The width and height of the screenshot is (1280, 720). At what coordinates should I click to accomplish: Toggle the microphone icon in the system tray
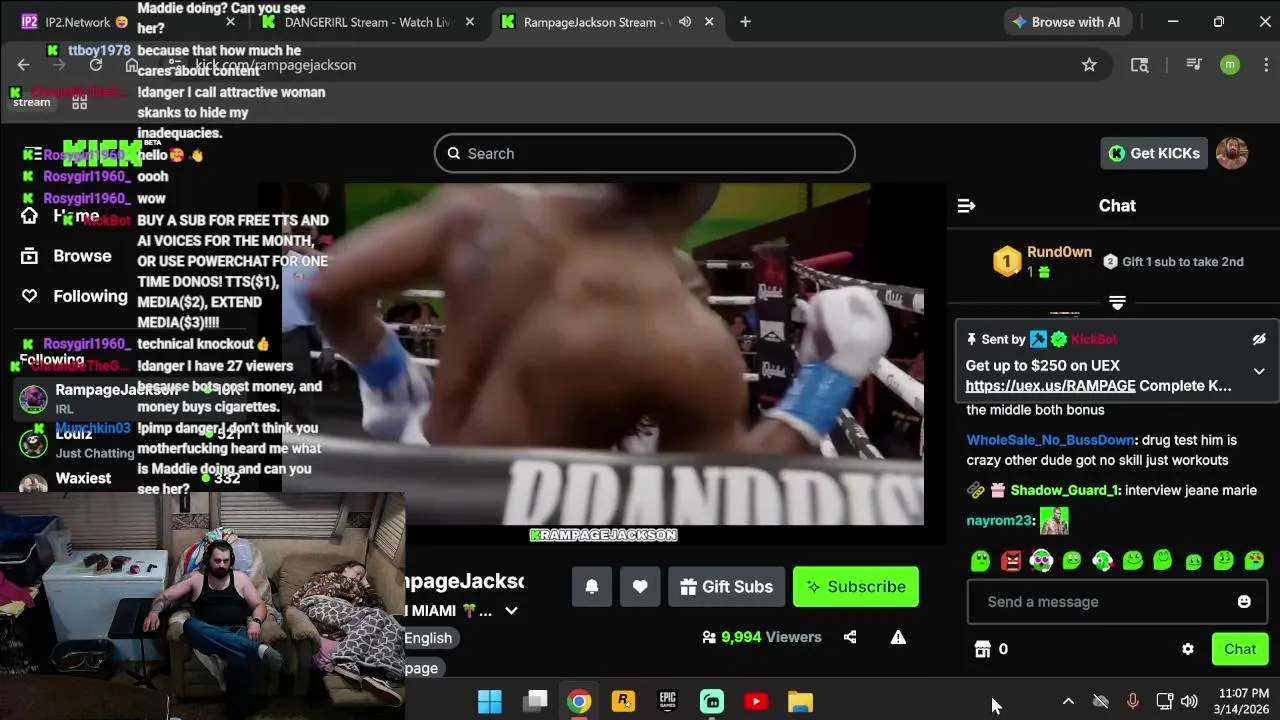(1132, 702)
